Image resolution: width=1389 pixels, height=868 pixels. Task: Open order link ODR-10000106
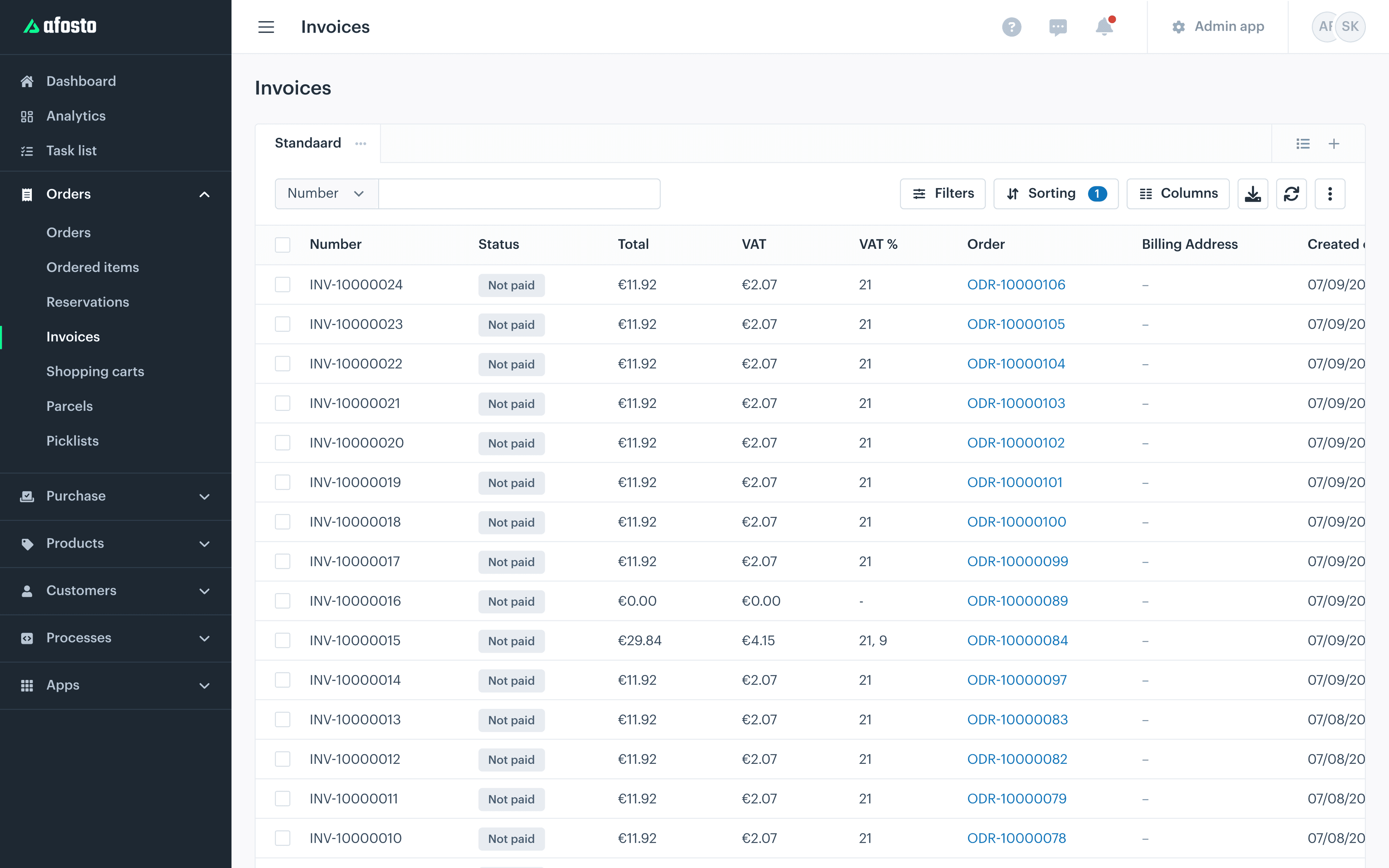point(1016,285)
